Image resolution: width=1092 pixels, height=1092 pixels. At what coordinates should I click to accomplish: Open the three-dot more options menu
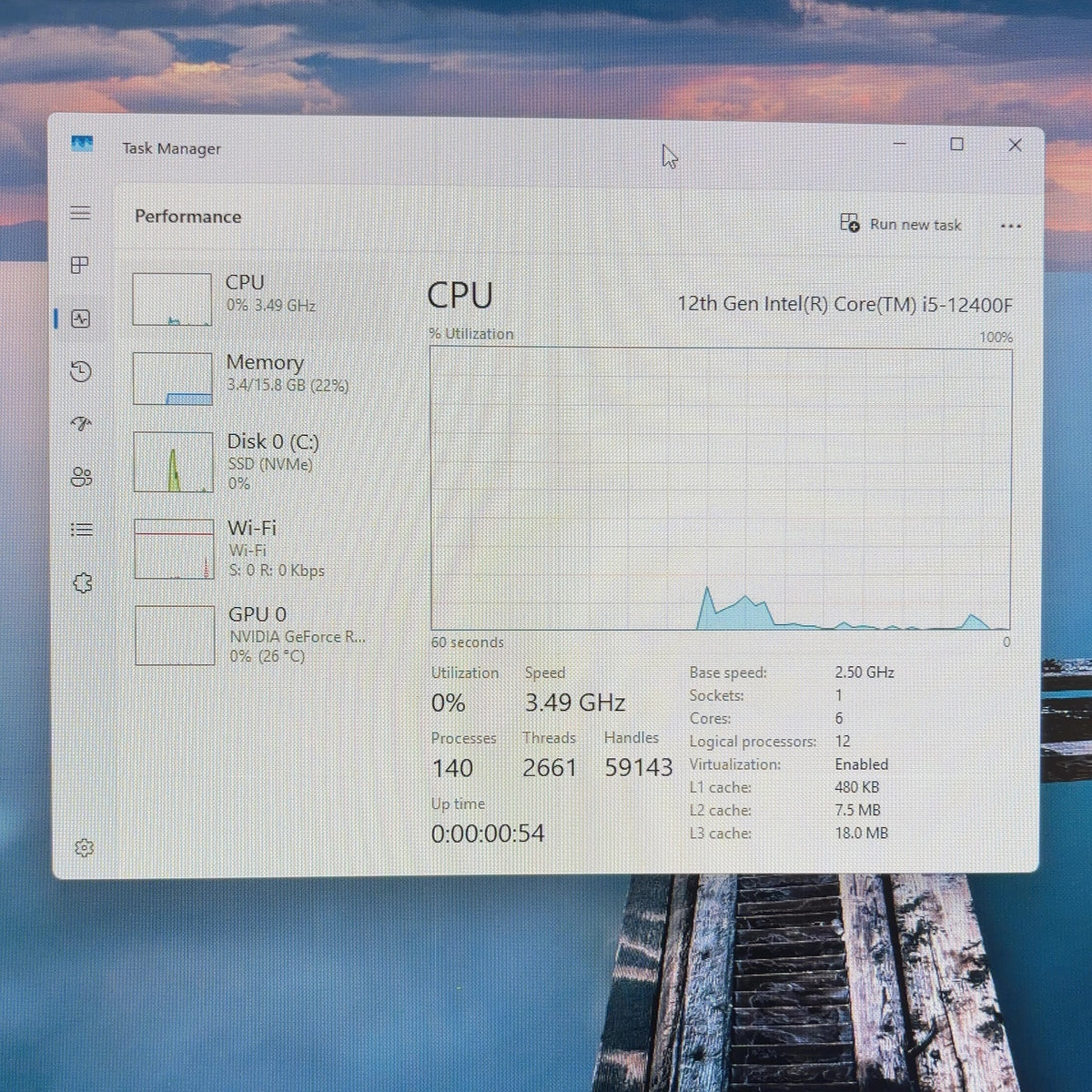tap(1010, 226)
